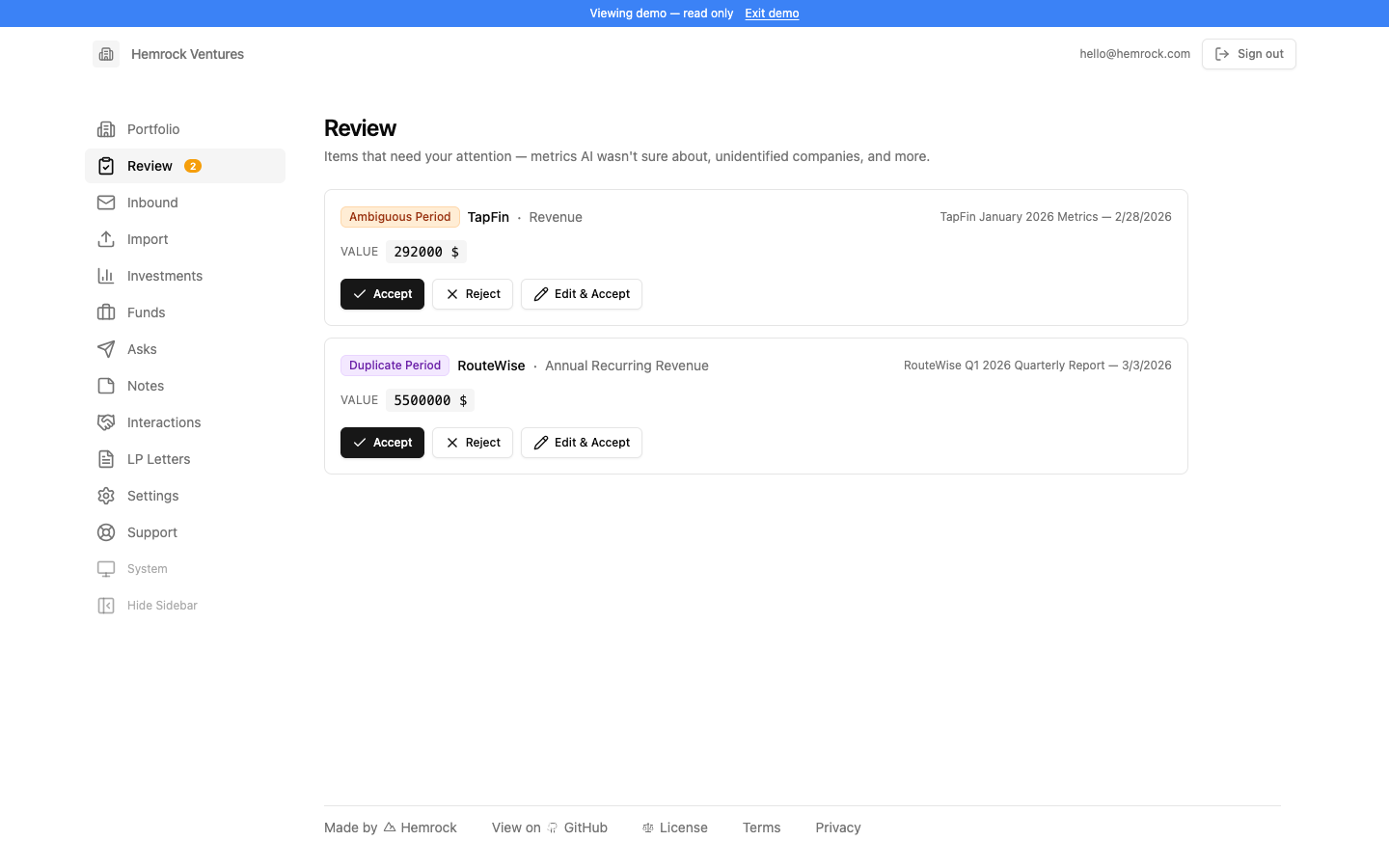Exit the demo via banner link
Screen dimensions: 1389x868
click(772, 14)
